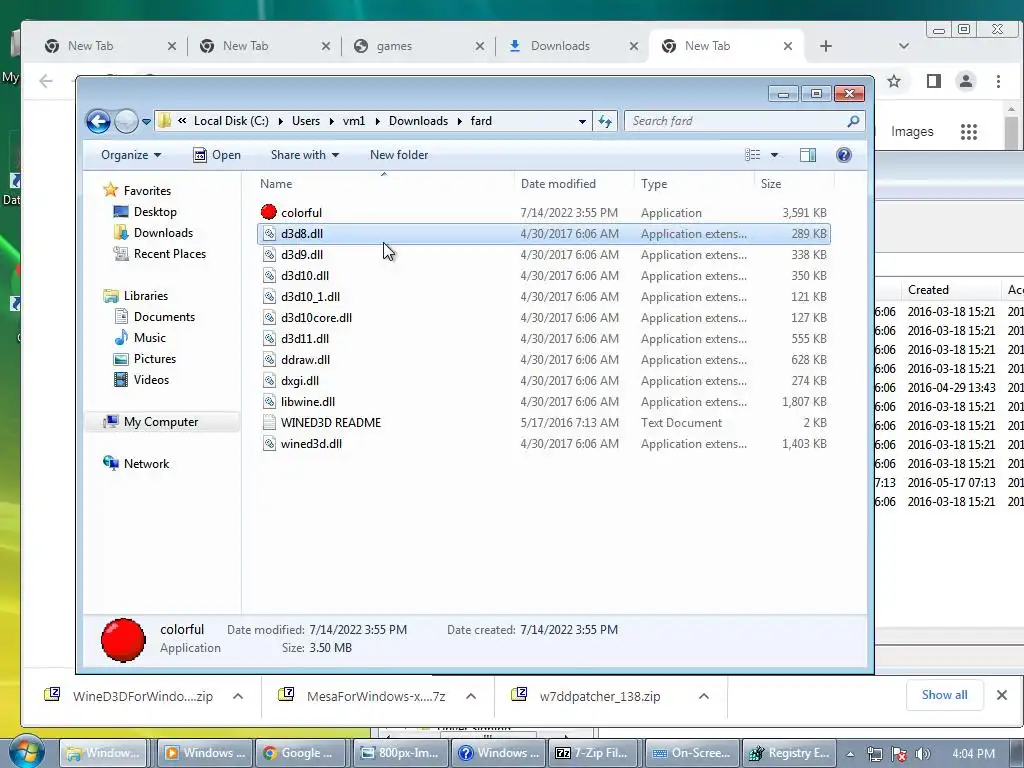
Task: Open Explorer Help question-mark icon
Action: click(x=844, y=155)
